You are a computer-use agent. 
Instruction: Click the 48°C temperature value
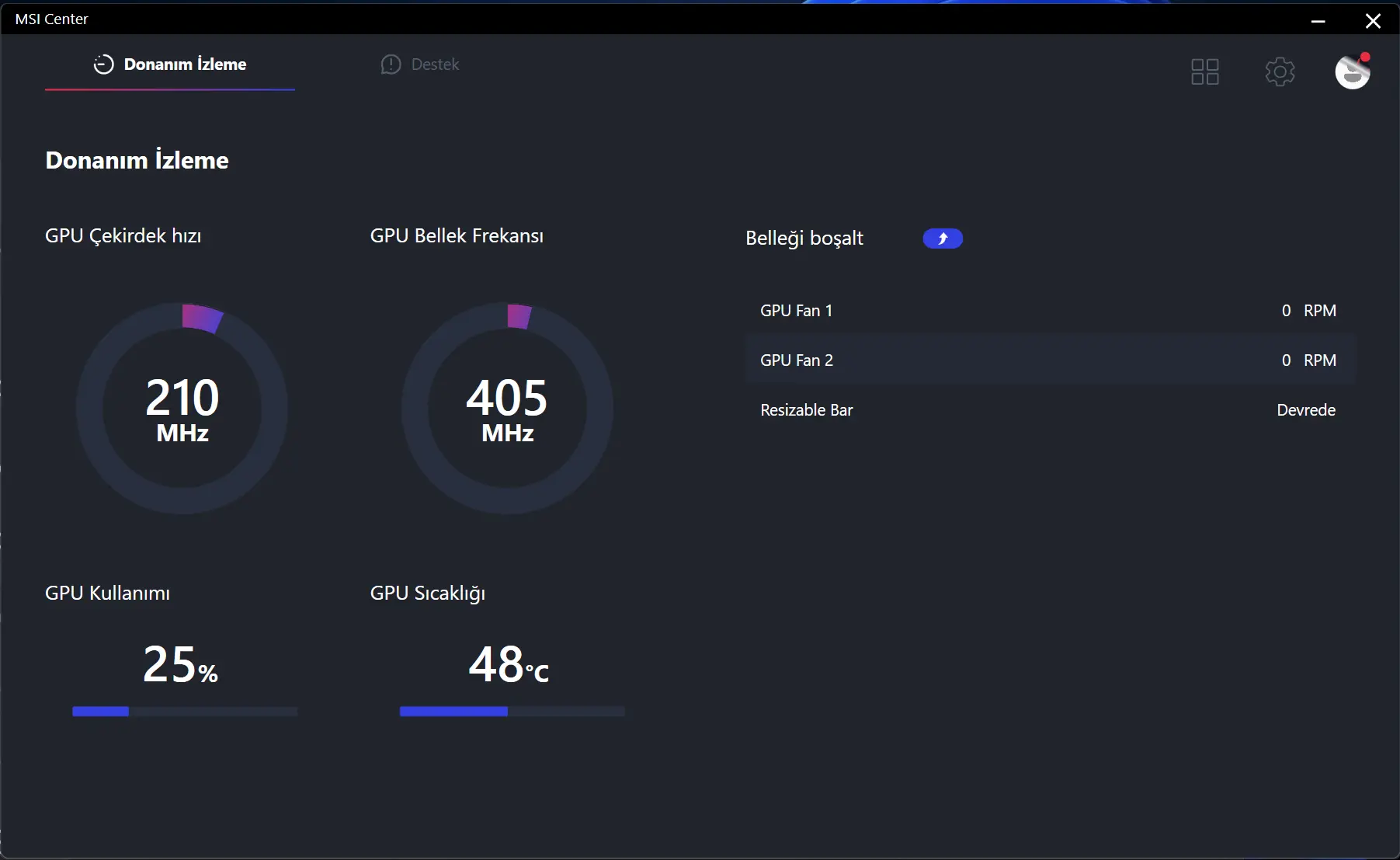pos(509,665)
